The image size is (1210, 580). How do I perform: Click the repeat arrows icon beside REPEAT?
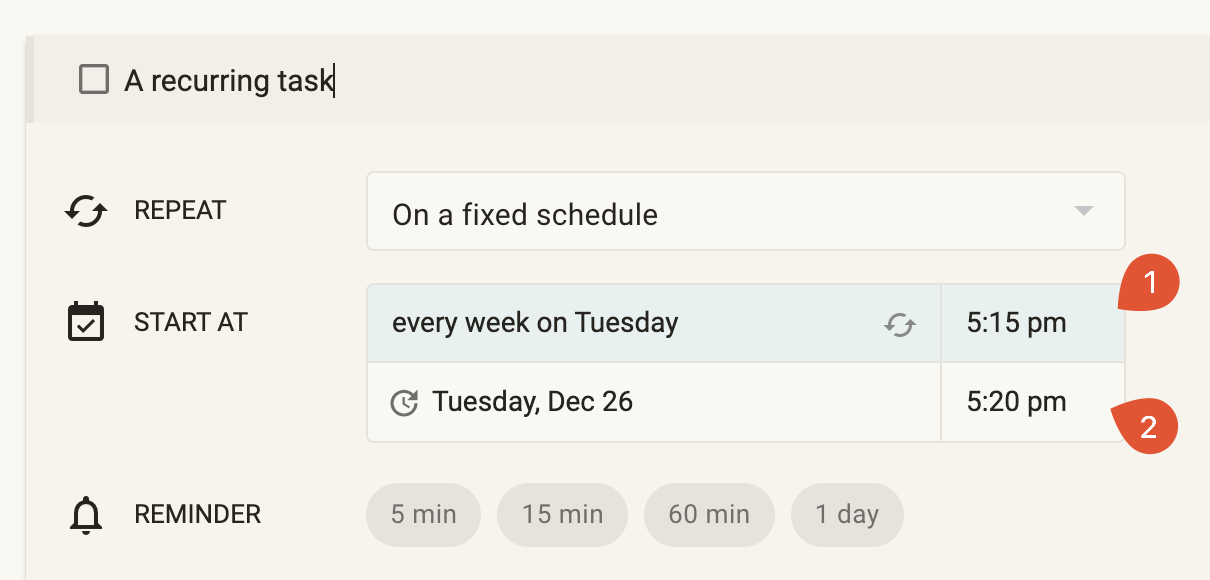click(86, 211)
